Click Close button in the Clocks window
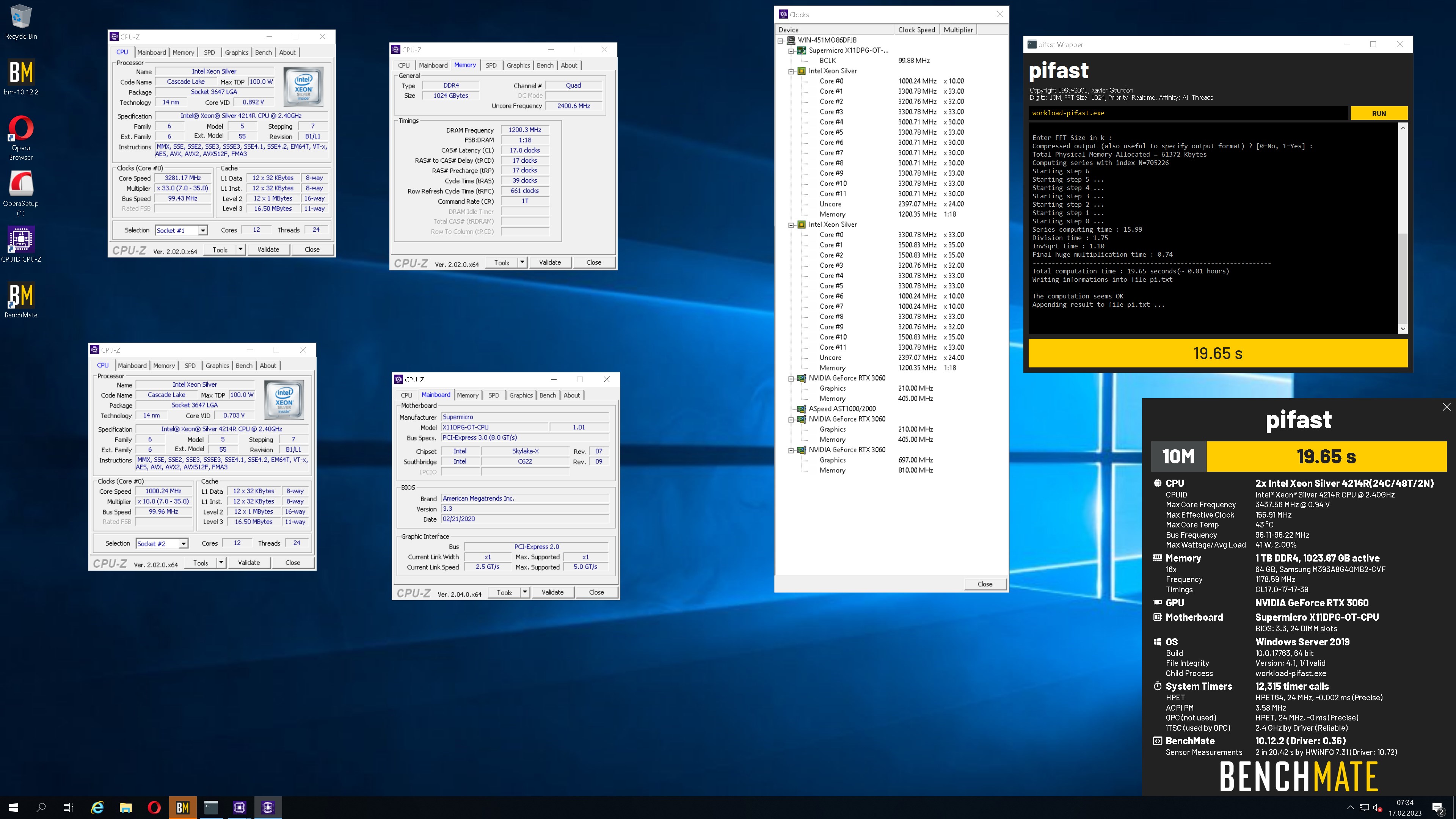This screenshot has height=819, width=1456. pyautogui.click(x=985, y=584)
